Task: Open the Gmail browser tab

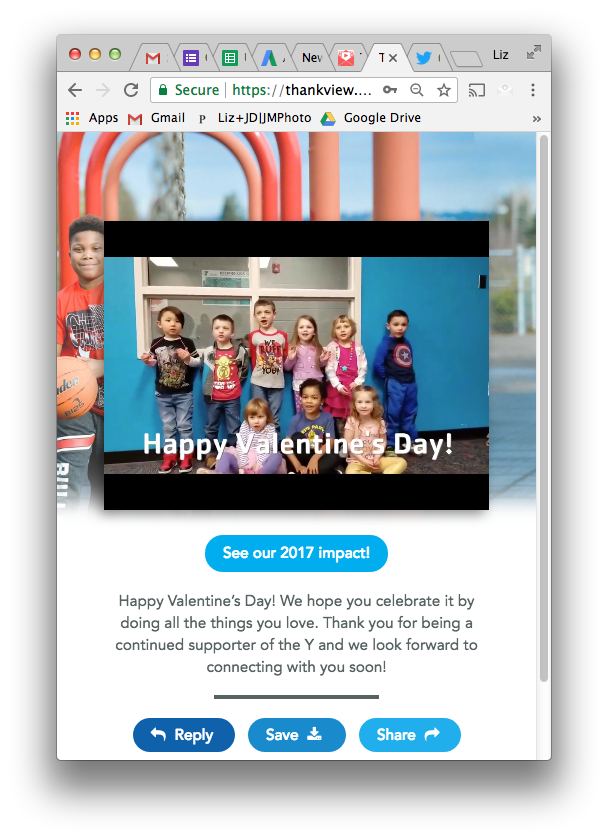Action: click(153, 57)
